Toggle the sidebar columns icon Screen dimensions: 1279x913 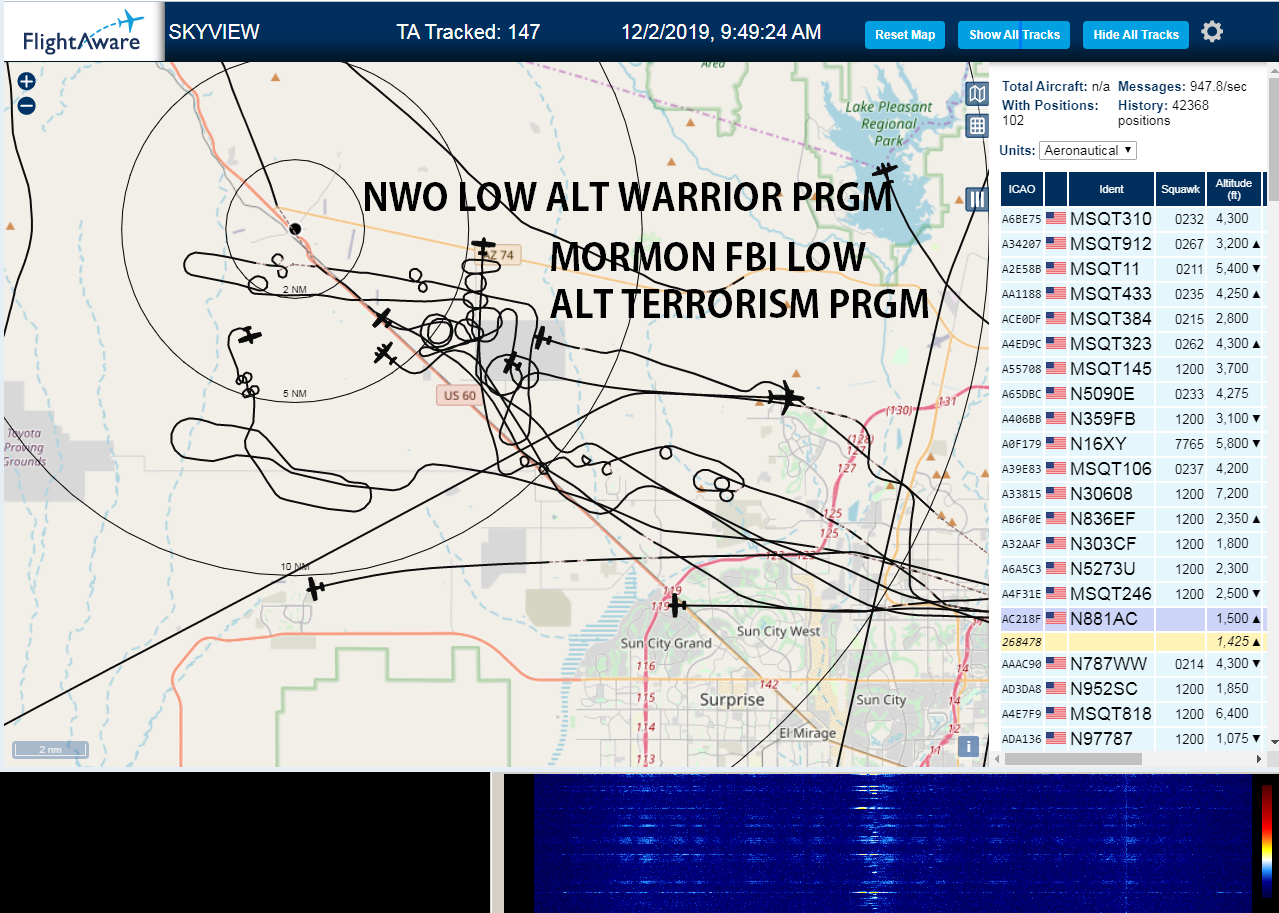tap(977, 199)
